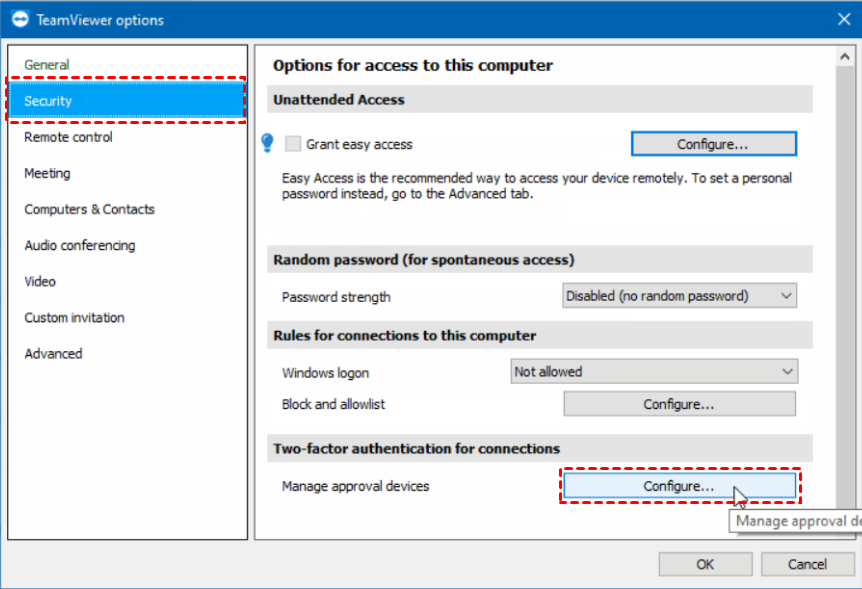The height and width of the screenshot is (589, 862).
Task: Open the Custom invitation category
Action: pyautogui.click(x=128, y=318)
